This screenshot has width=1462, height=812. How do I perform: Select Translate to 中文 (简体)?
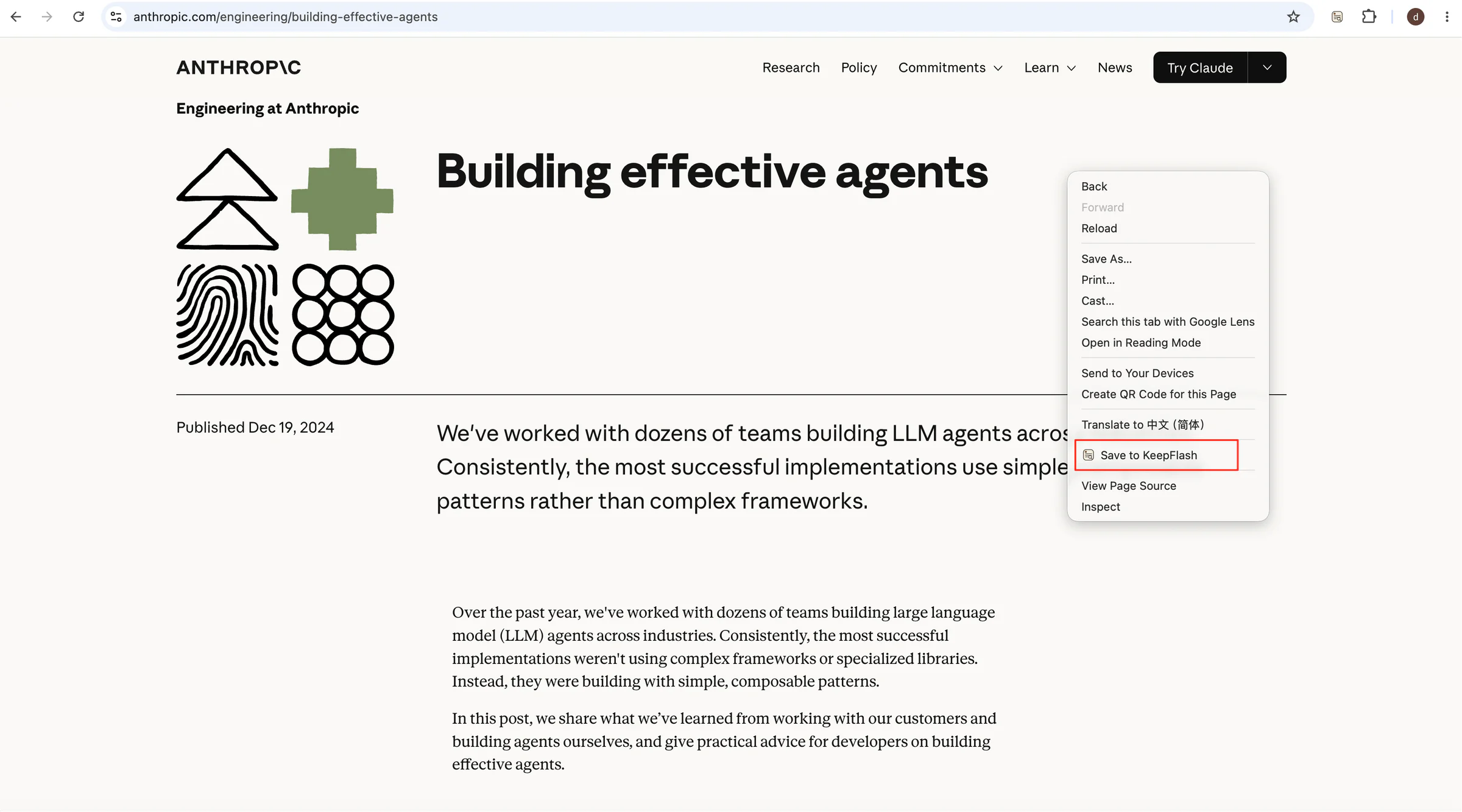pyautogui.click(x=1168, y=425)
